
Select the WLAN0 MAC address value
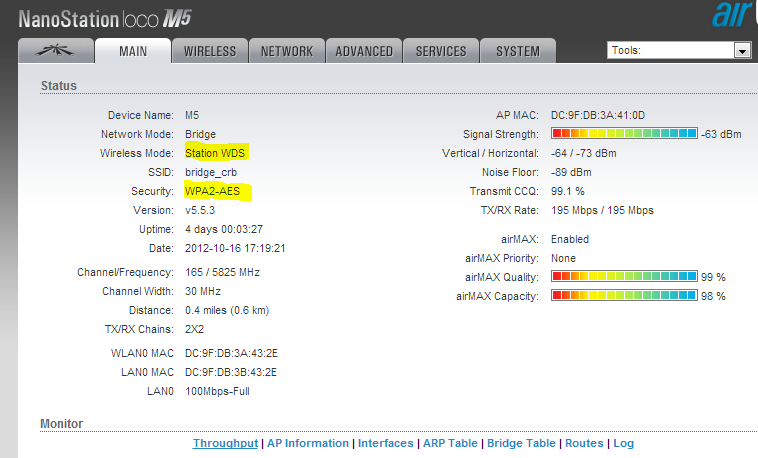[231, 353]
